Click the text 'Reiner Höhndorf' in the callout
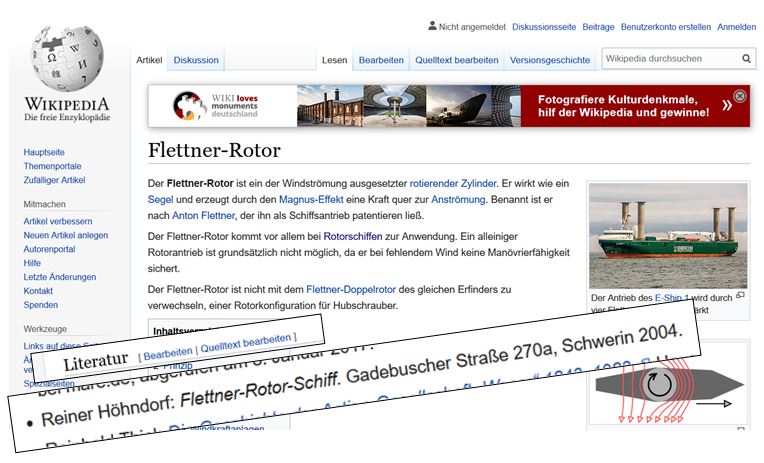The height and width of the screenshot is (463, 764). tap(108, 410)
